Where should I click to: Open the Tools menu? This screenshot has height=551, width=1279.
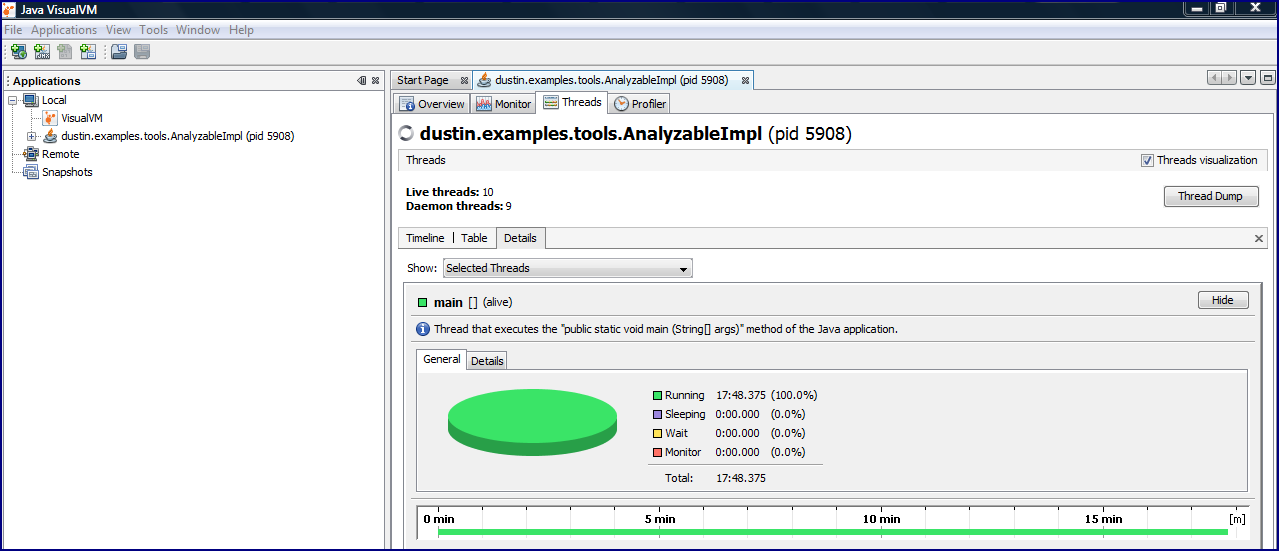[154, 30]
